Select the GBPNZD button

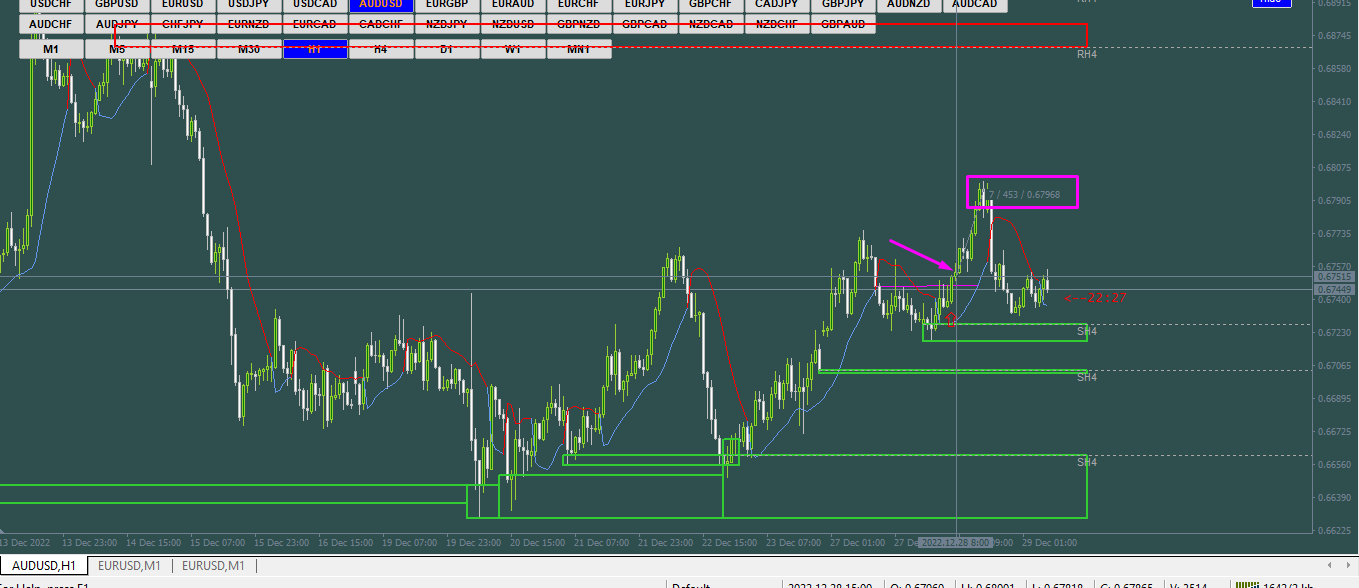[579, 24]
